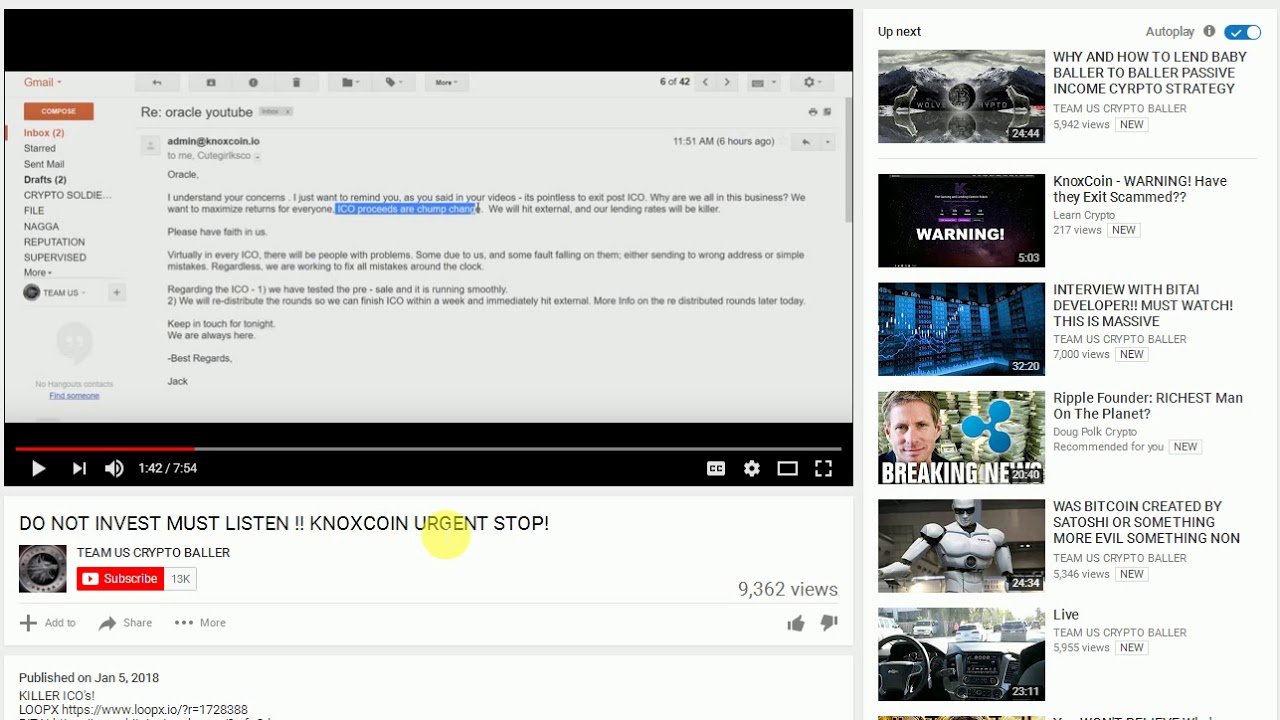Viewport: 1280px width, 720px height.
Task: Play the paused YouTube video
Action: (x=38, y=468)
